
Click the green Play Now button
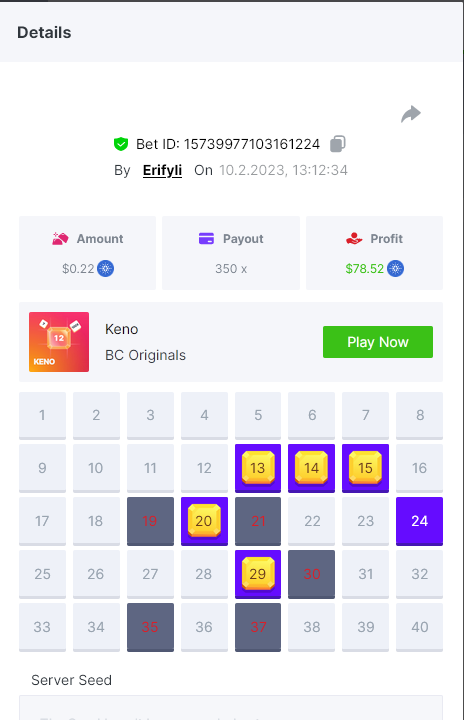[378, 342]
